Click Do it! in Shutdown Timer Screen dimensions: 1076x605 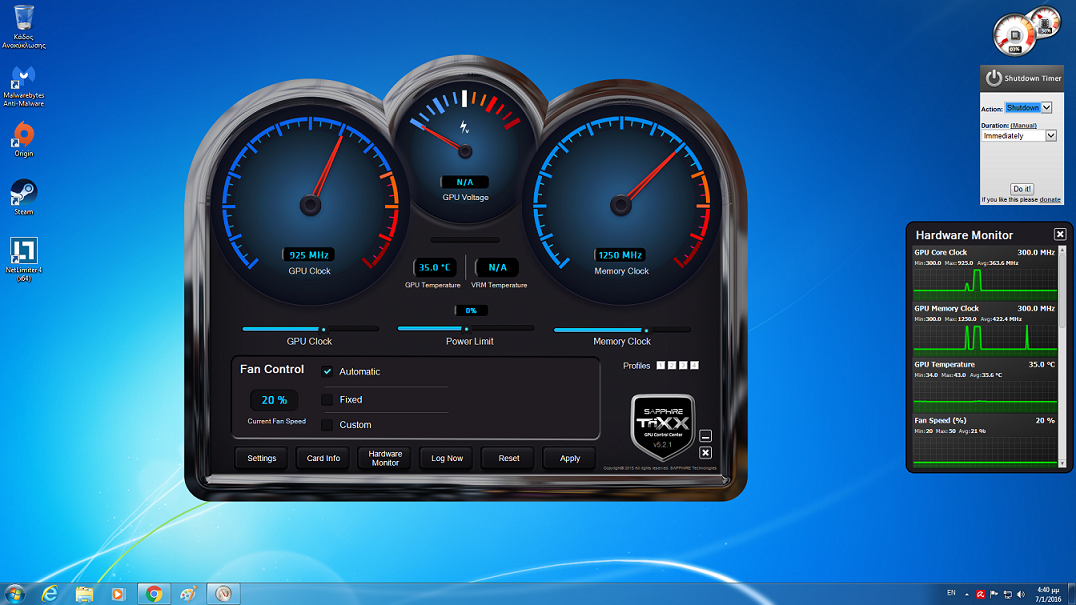tap(1022, 189)
